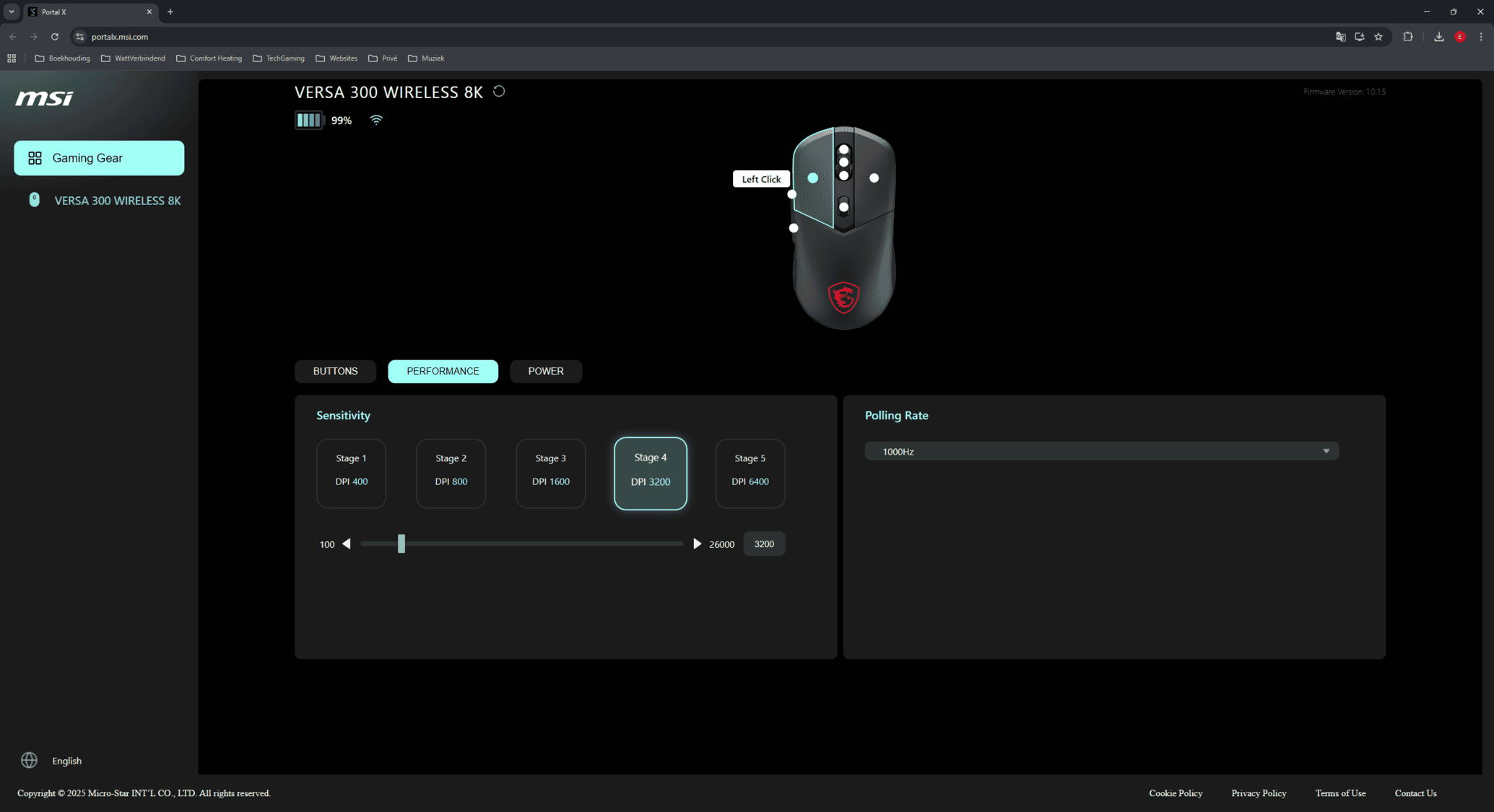Click the globe language icon

pos(29,760)
